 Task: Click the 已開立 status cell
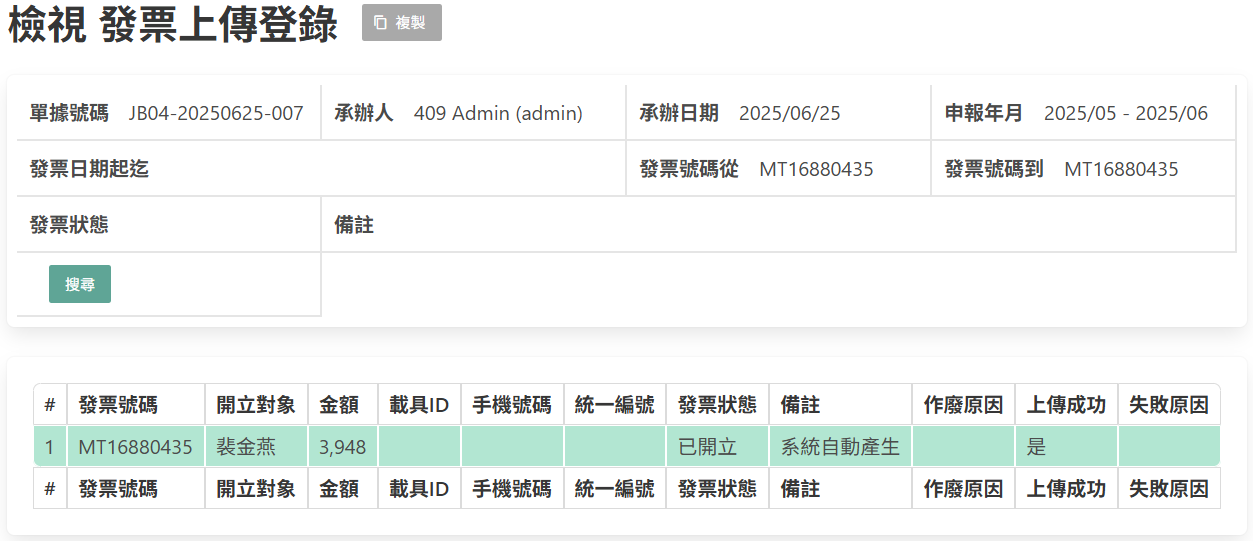point(707,447)
